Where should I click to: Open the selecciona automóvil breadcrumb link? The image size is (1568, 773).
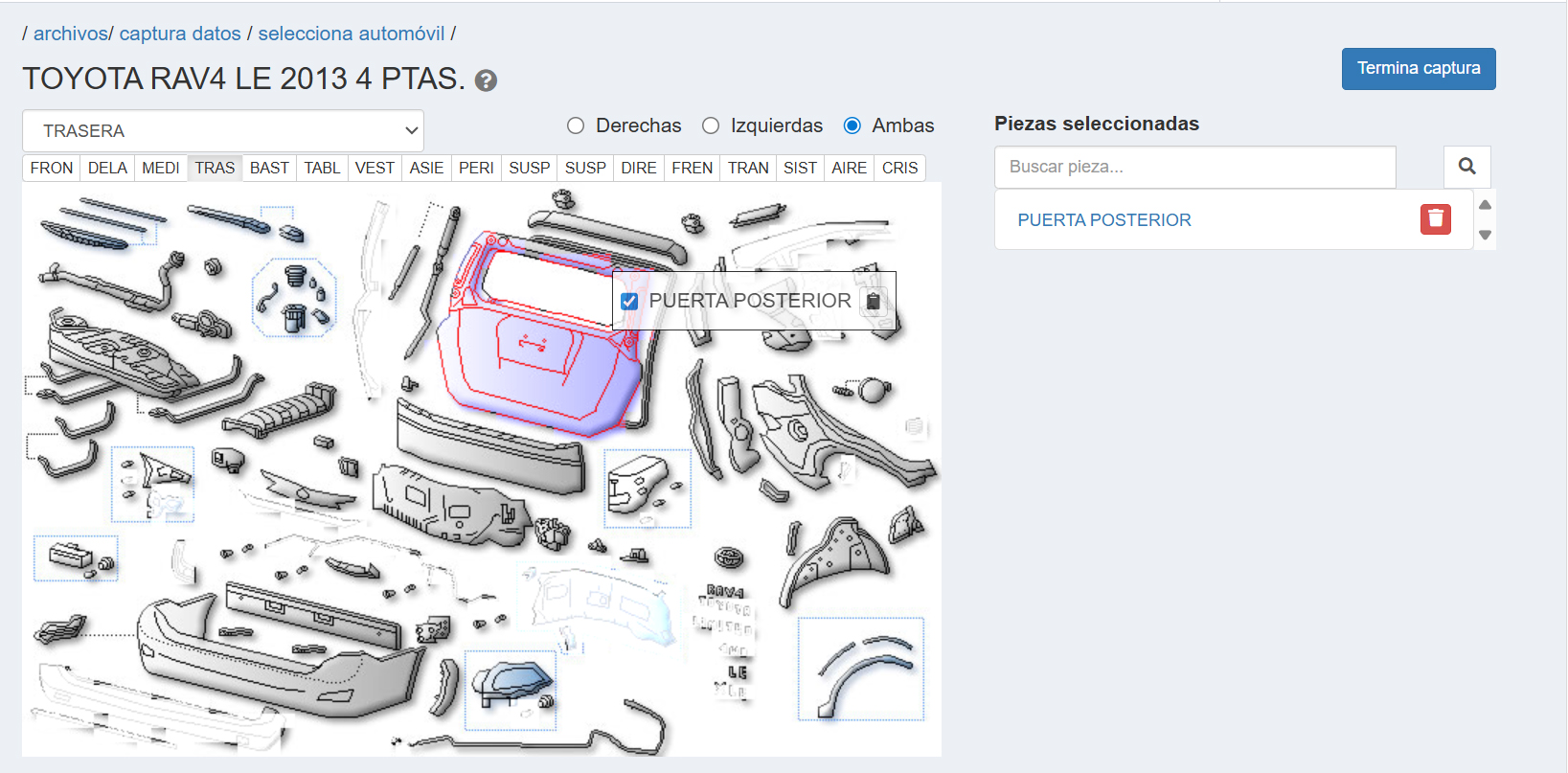point(352,34)
